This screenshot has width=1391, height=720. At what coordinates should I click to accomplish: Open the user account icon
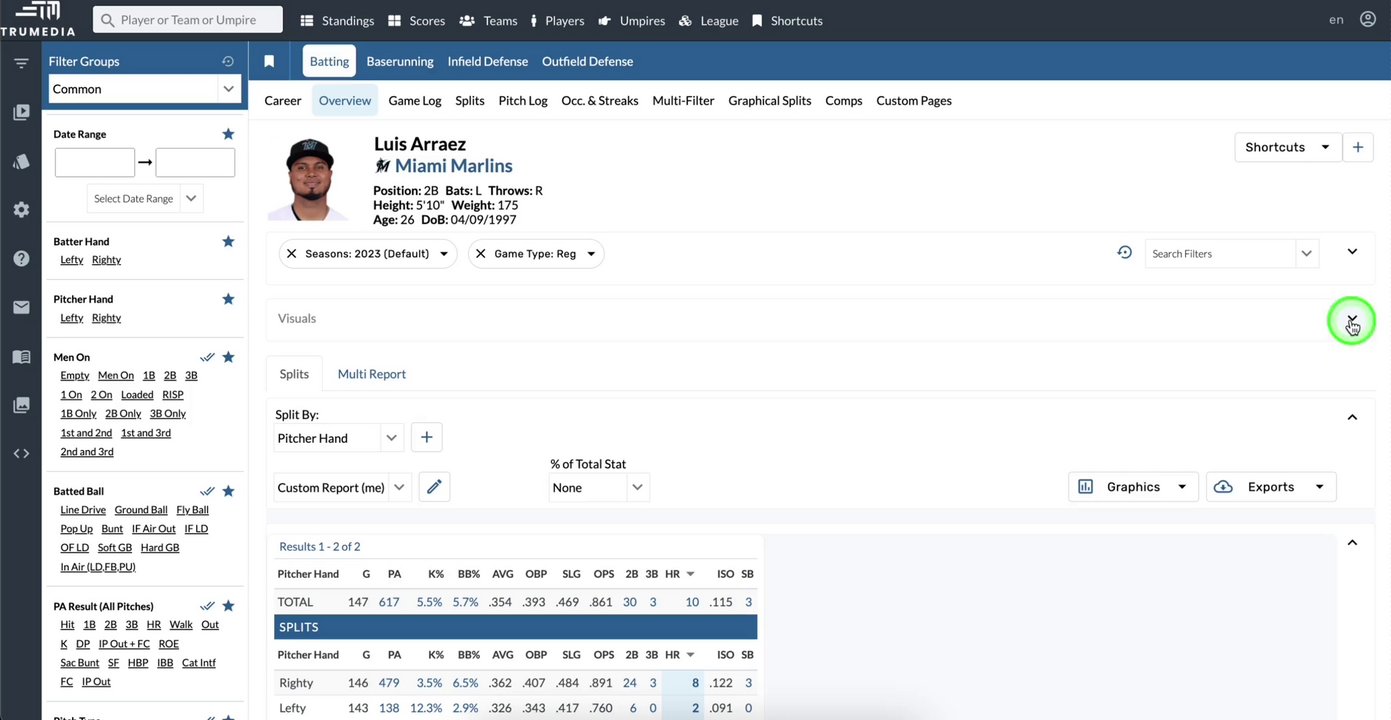click(1367, 20)
